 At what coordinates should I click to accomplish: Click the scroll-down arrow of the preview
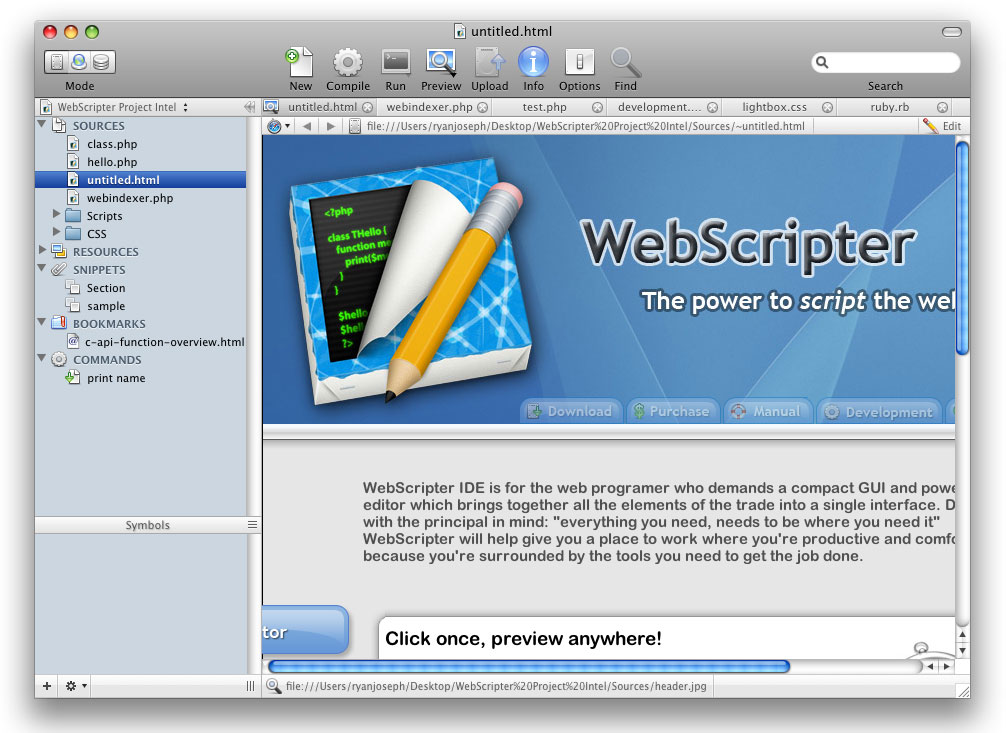point(962,651)
